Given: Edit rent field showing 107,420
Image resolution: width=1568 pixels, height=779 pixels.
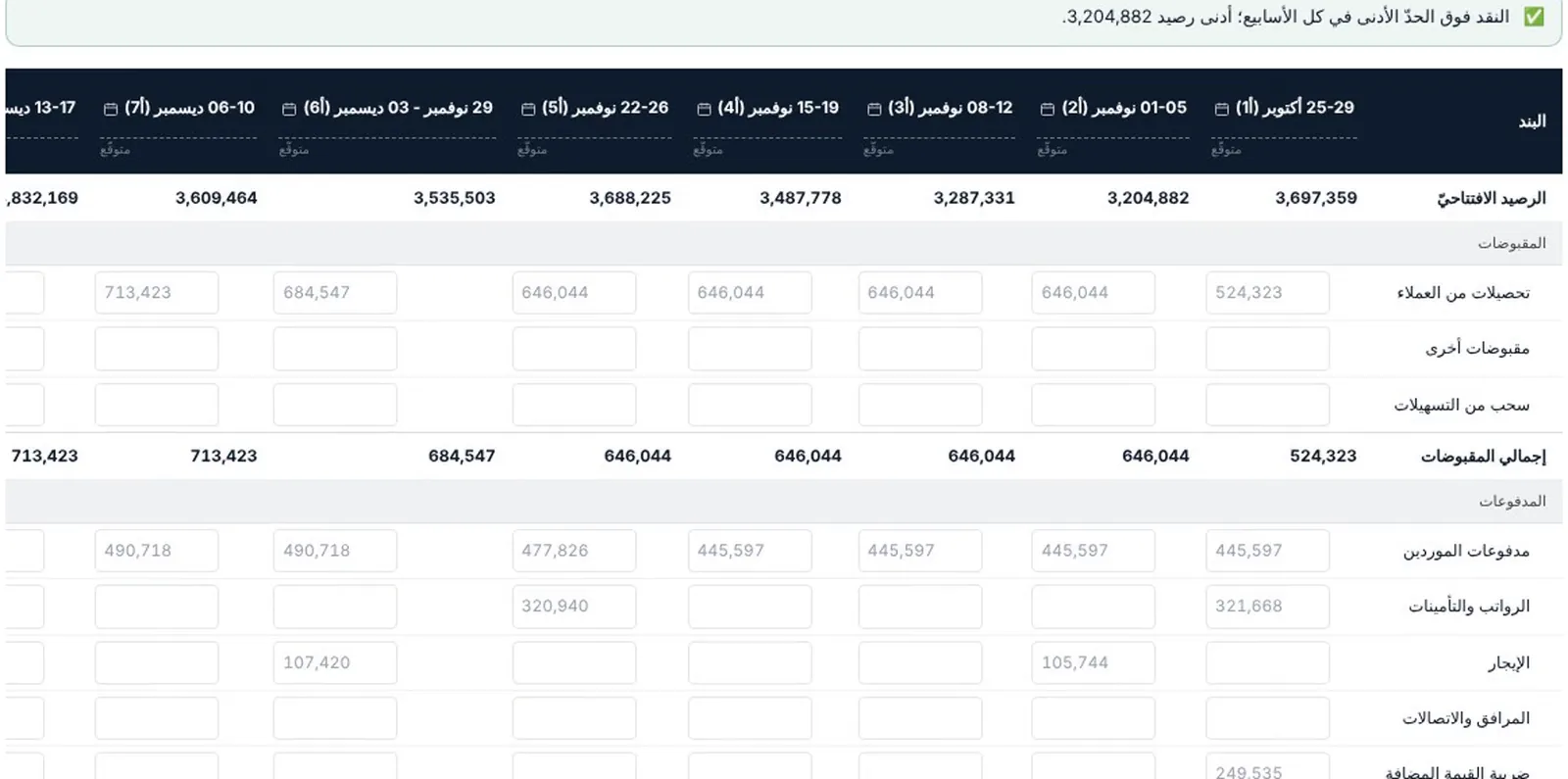Looking at the screenshot, I should pos(335,662).
